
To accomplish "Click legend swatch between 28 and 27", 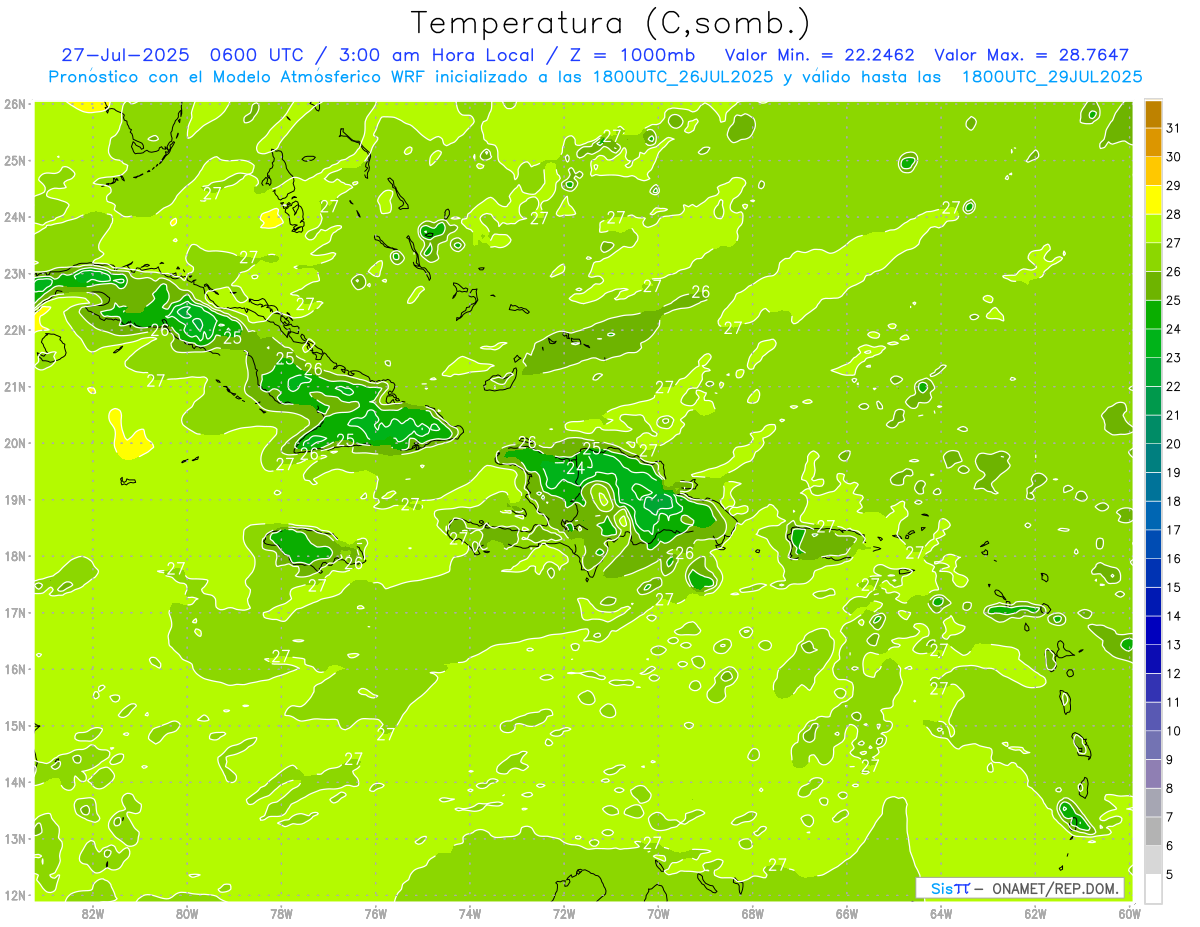I will 1153,229.
